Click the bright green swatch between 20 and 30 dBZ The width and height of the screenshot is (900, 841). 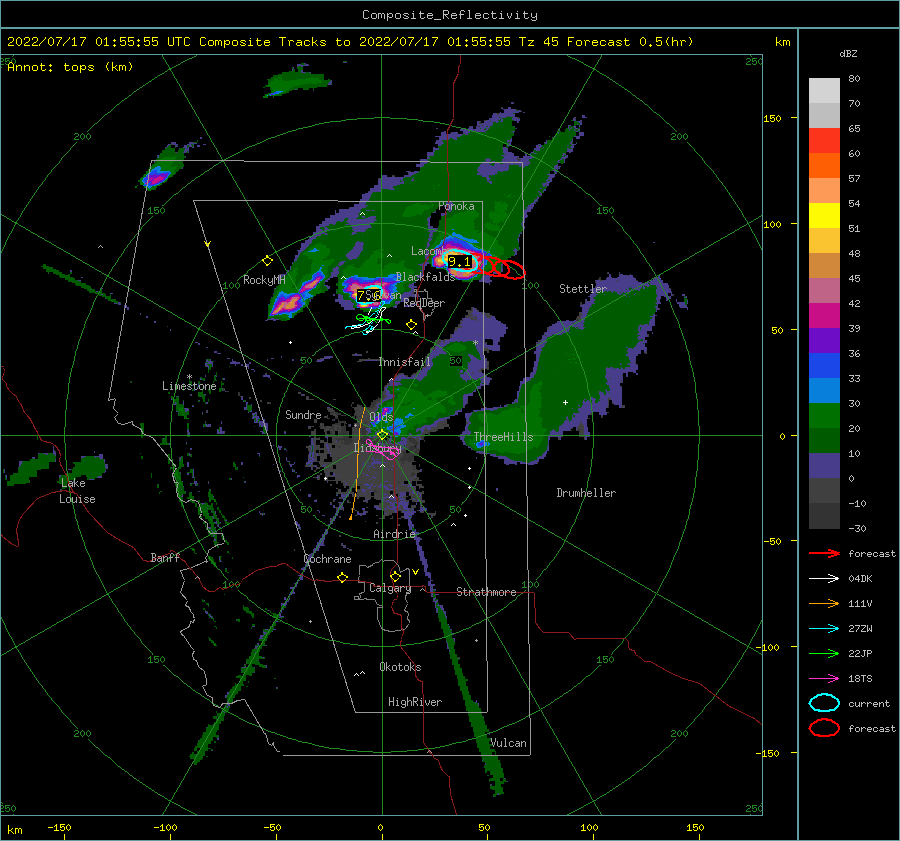(x=824, y=416)
